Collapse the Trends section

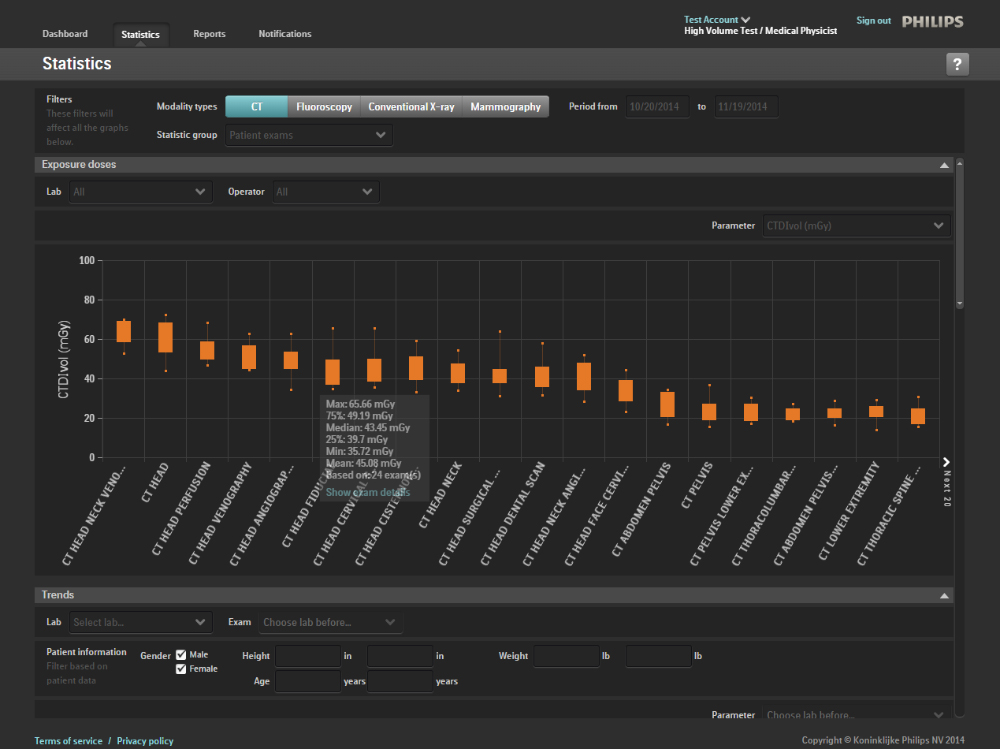click(943, 596)
